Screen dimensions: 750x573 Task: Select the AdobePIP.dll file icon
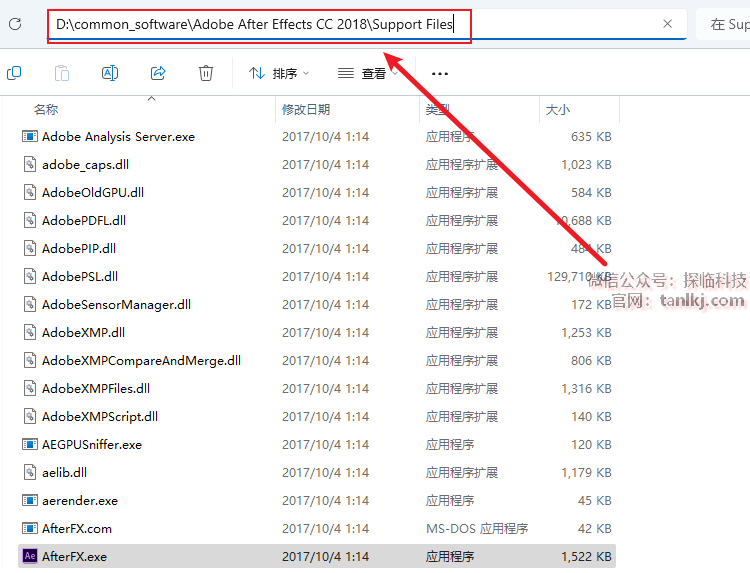(30, 249)
